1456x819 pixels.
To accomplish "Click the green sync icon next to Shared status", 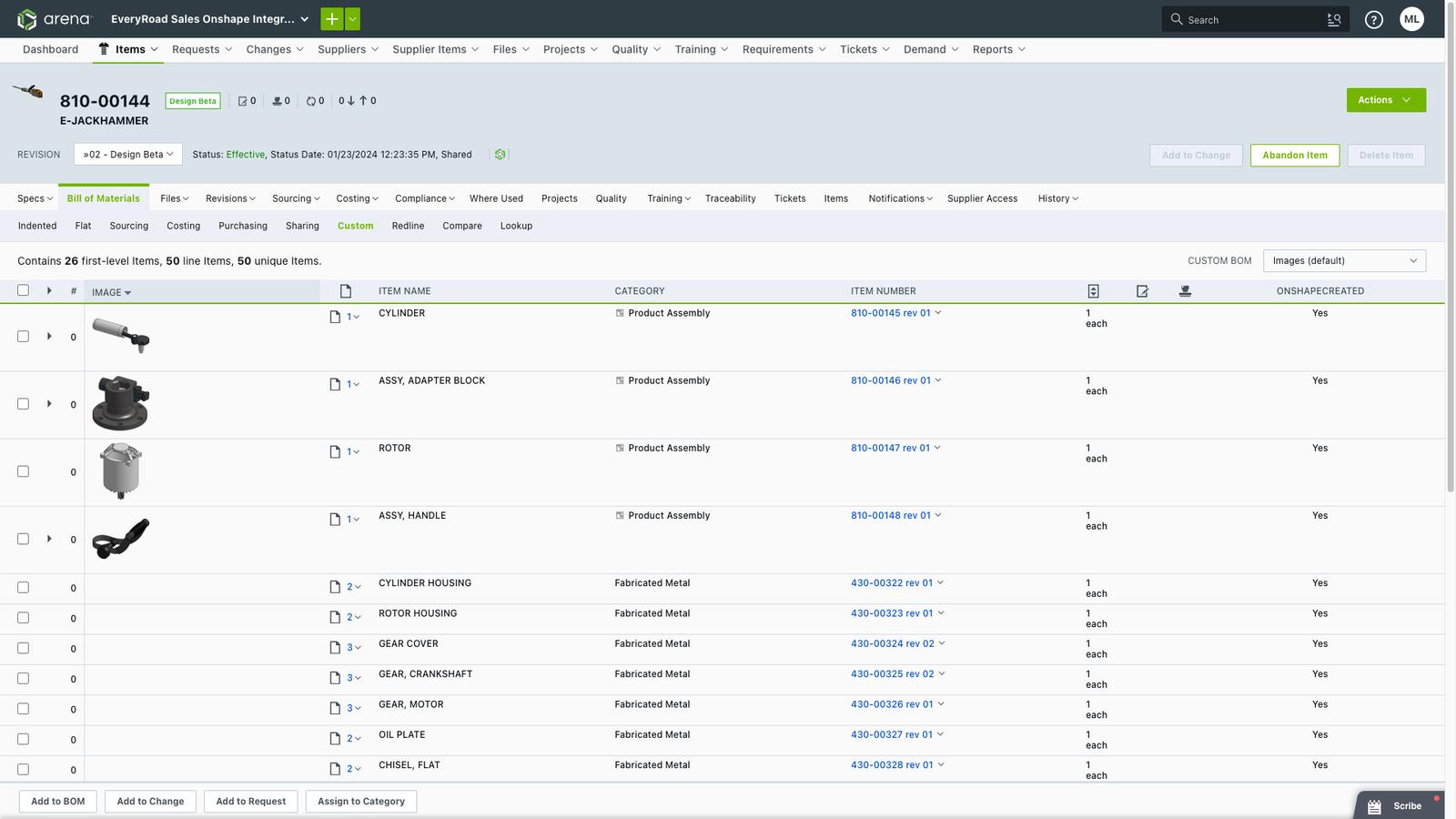I will click(500, 154).
